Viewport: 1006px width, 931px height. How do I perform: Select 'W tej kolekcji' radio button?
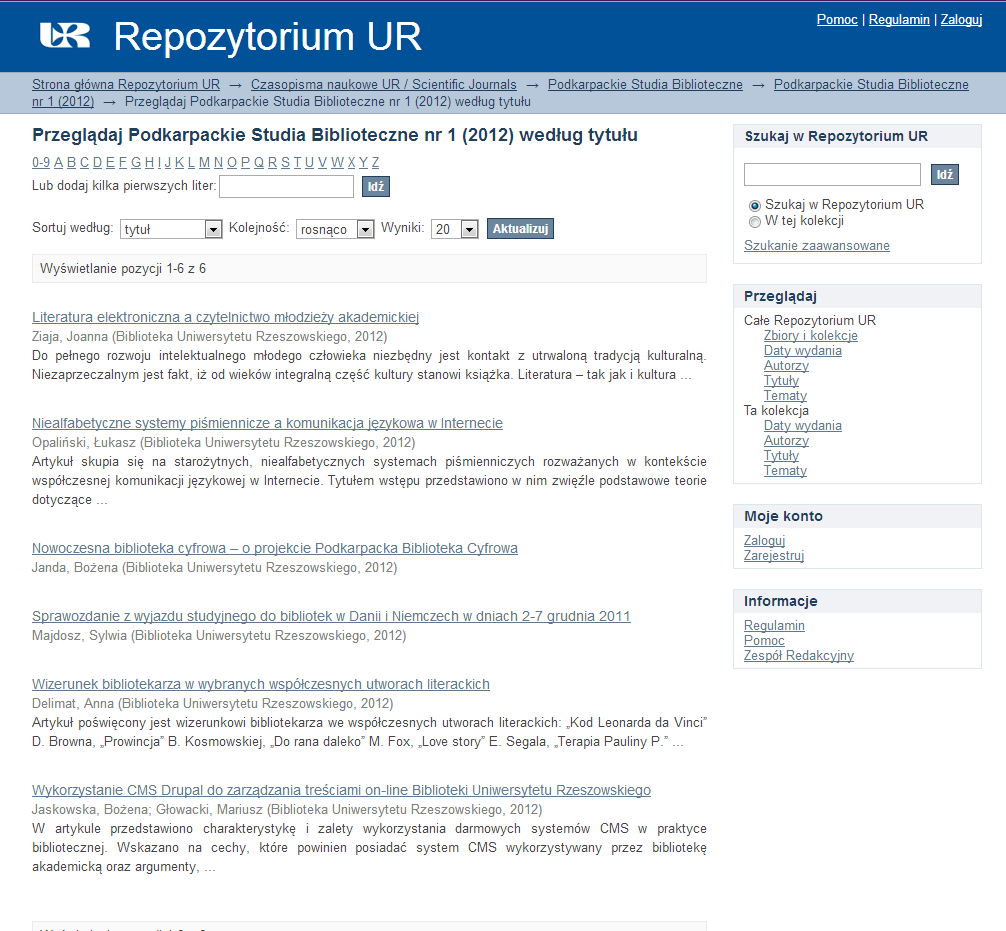754,221
